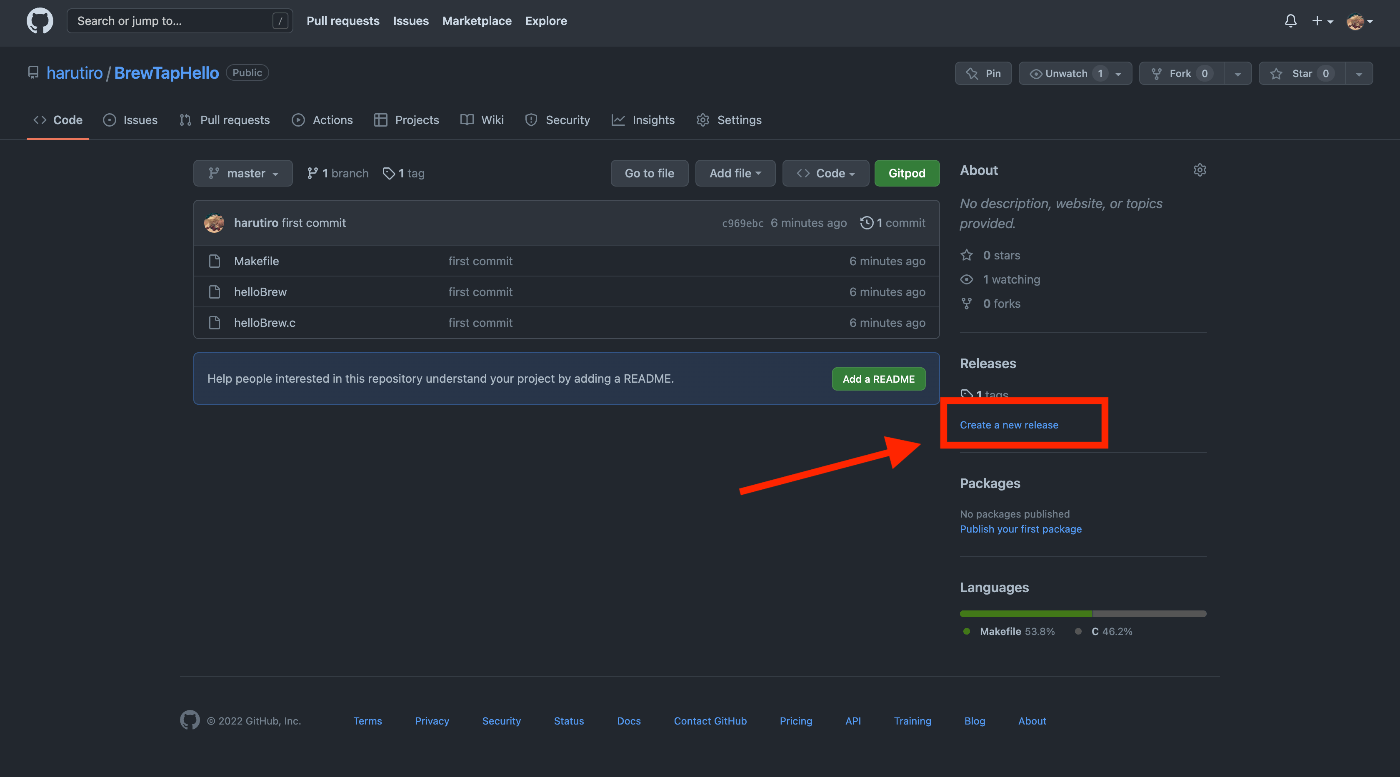Go to Marketplace in header
1400x777 pixels.
pos(477,21)
